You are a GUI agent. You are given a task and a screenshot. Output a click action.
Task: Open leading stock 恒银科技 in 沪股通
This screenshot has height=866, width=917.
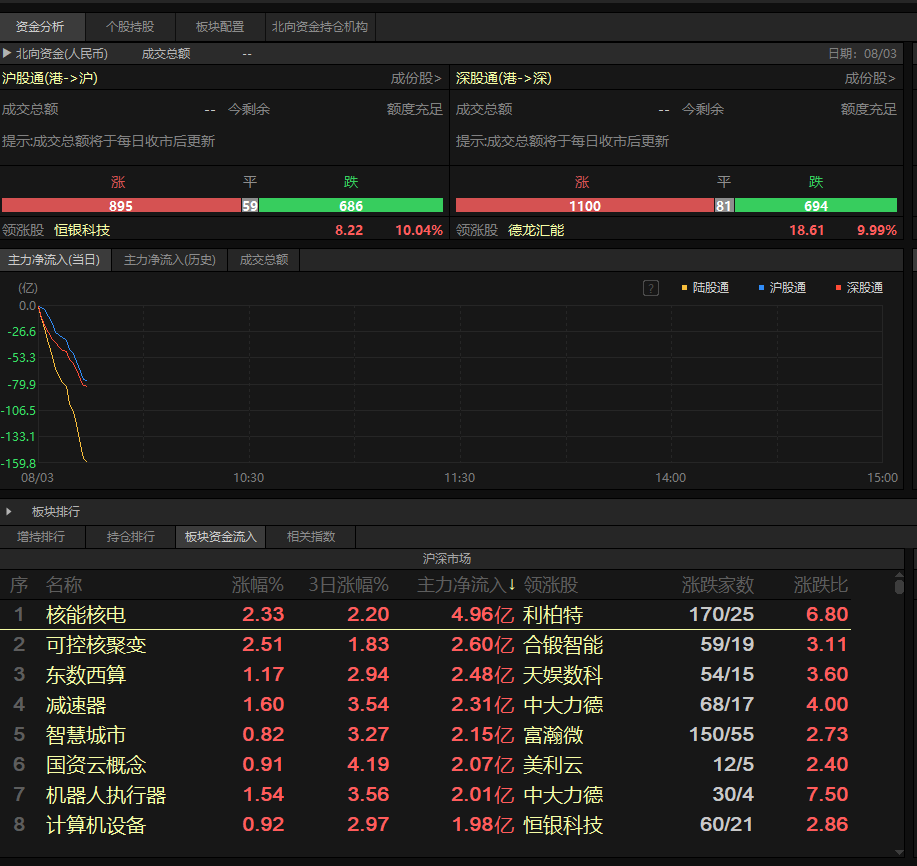click(82, 230)
